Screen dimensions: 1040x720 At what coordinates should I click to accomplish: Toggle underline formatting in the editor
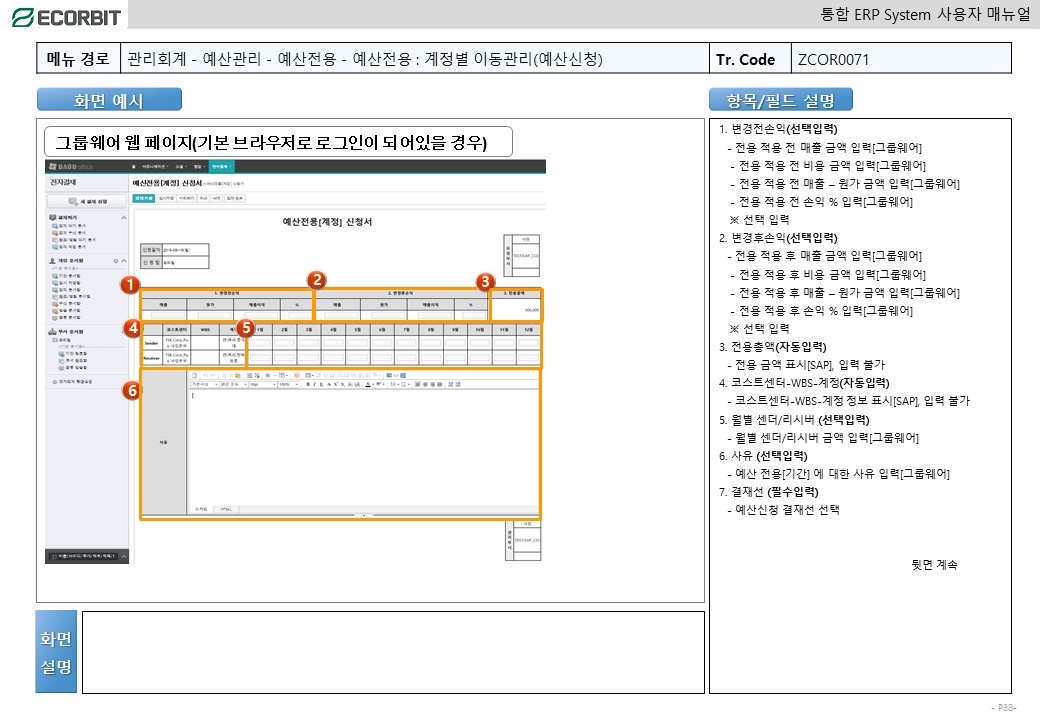coord(322,385)
